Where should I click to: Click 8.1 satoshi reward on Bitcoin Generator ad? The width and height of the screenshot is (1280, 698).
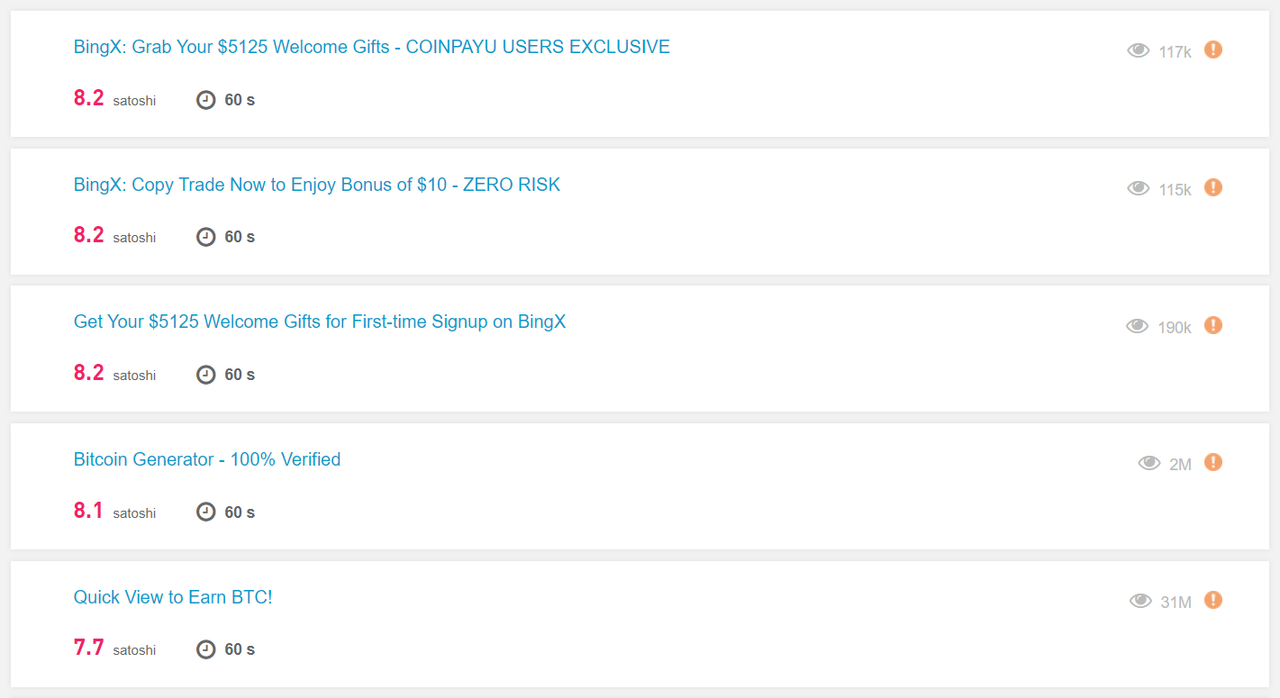(115, 511)
